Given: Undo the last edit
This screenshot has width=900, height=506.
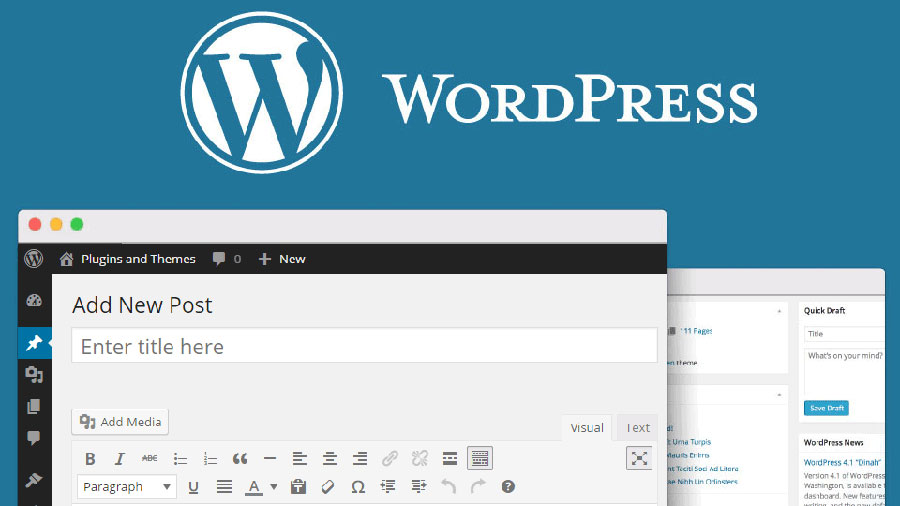Looking at the screenshot, I should tap(448, 486).
